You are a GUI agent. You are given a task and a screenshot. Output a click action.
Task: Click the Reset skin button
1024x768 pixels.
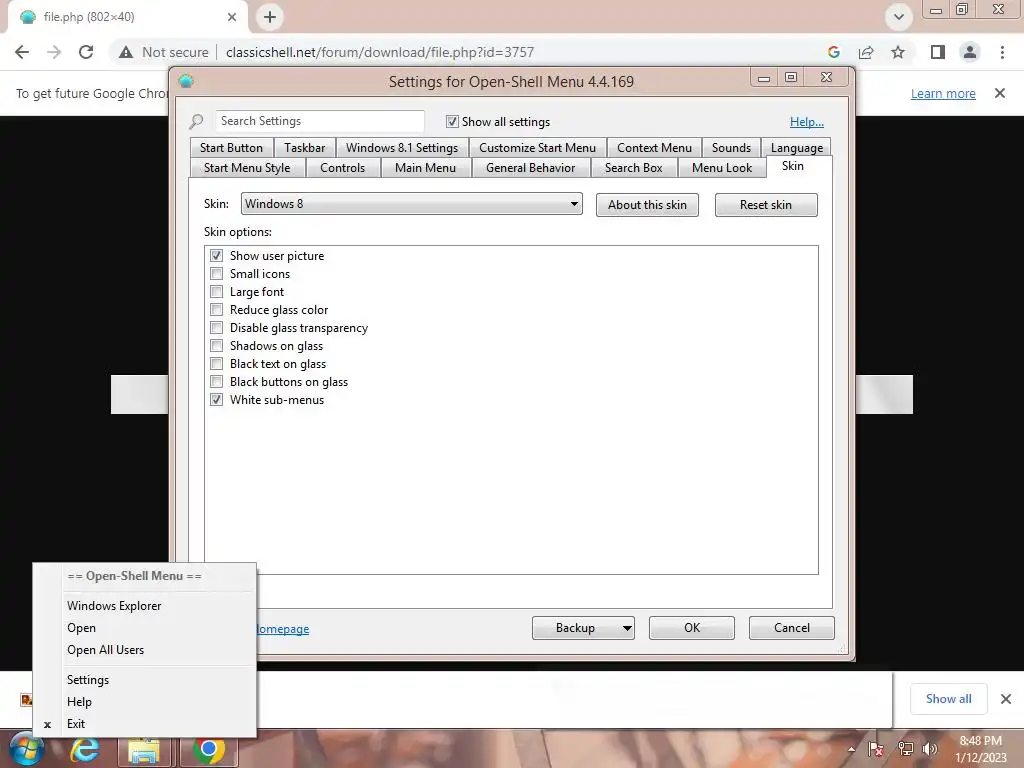click(765, 205)
